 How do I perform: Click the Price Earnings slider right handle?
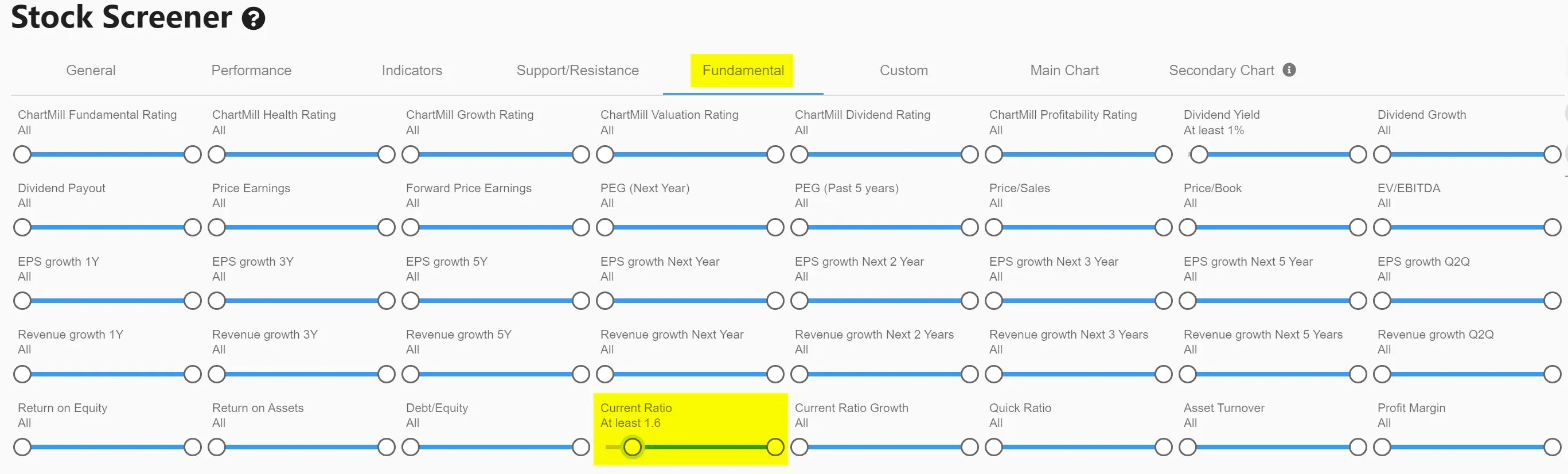tap(387, 228)
